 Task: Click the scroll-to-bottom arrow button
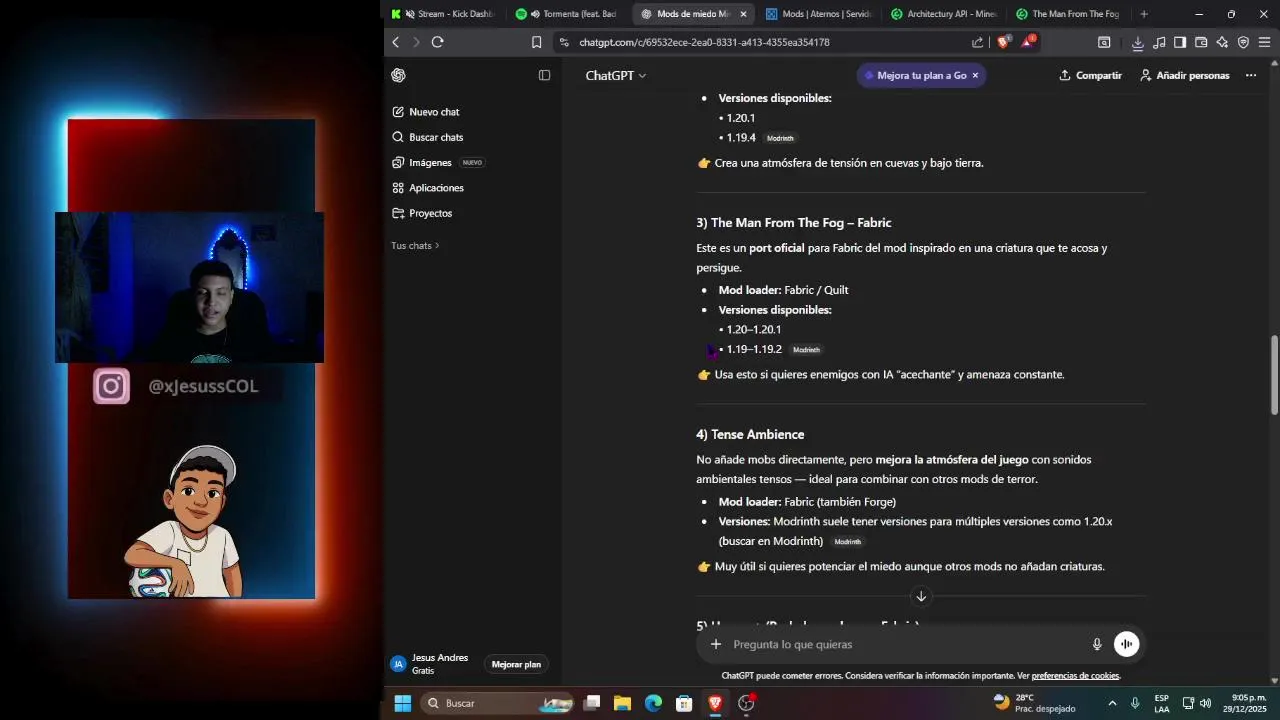coord(921,596)
